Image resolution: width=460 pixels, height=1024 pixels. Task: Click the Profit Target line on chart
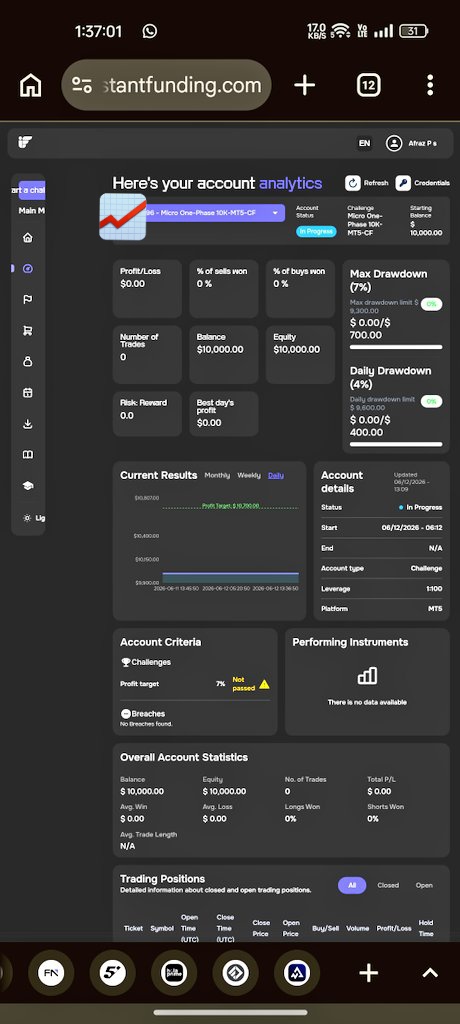[x=230, y=507]
